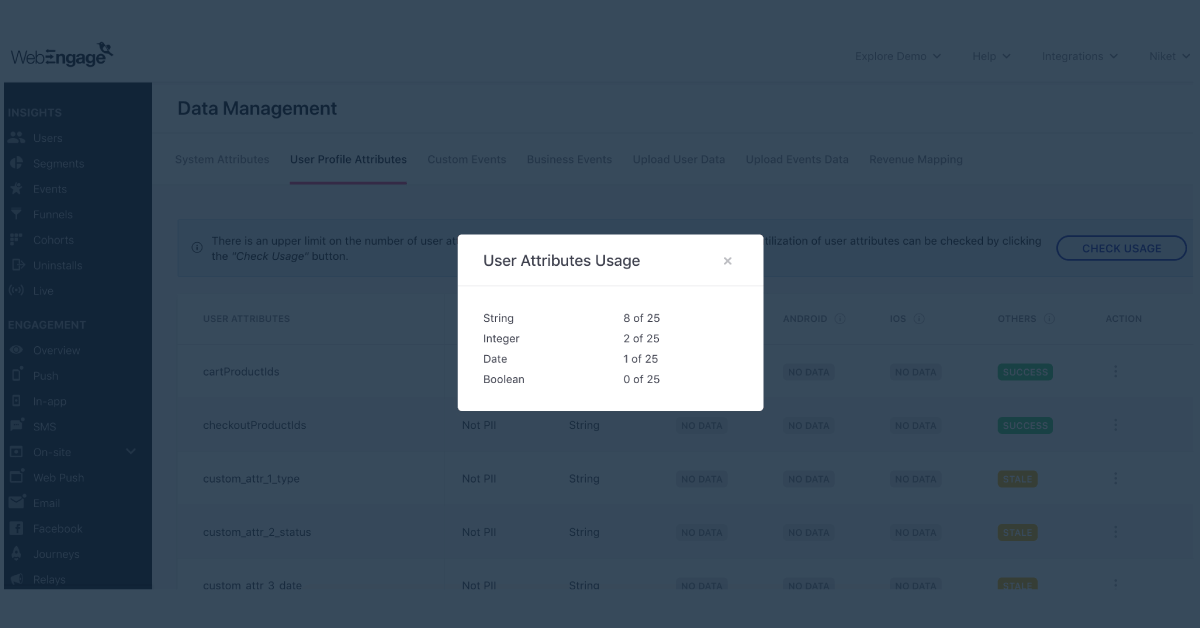Expand the On-site submenu chevron
The width and height of the screenshot is (1200, 628).
pyautogui.click(x=131, y=452)
